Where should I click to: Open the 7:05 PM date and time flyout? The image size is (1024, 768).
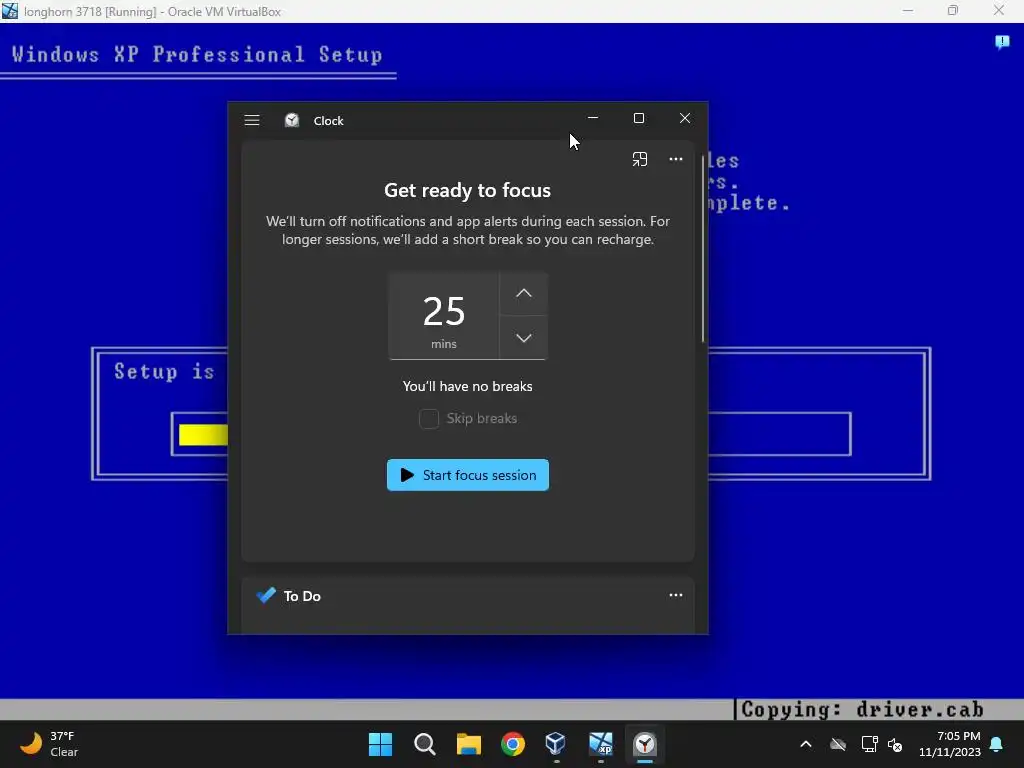pyautogui.click(x=950, y=744)
